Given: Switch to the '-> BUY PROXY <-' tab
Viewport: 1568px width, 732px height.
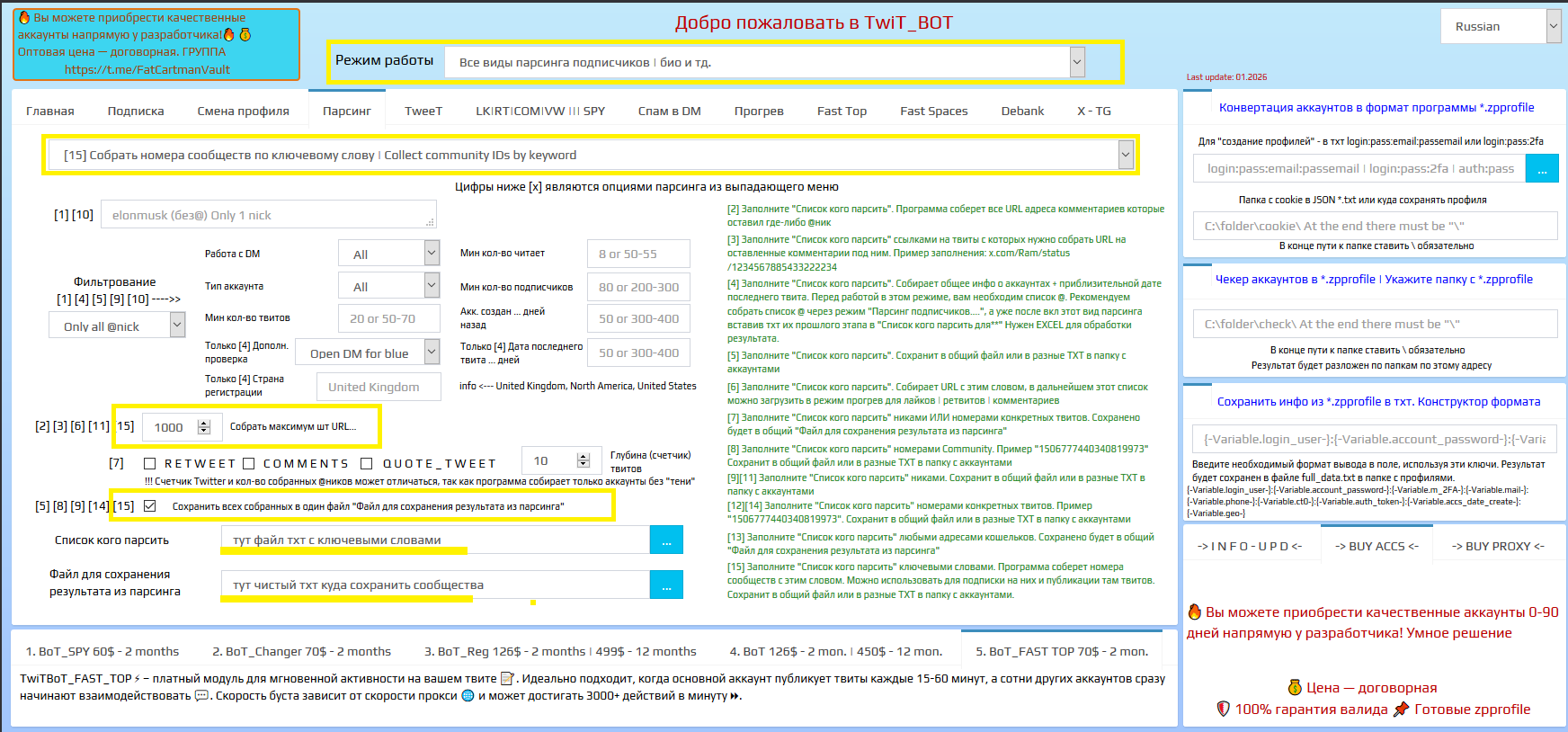Looking at the screenshot, I should coord(1498,546).
